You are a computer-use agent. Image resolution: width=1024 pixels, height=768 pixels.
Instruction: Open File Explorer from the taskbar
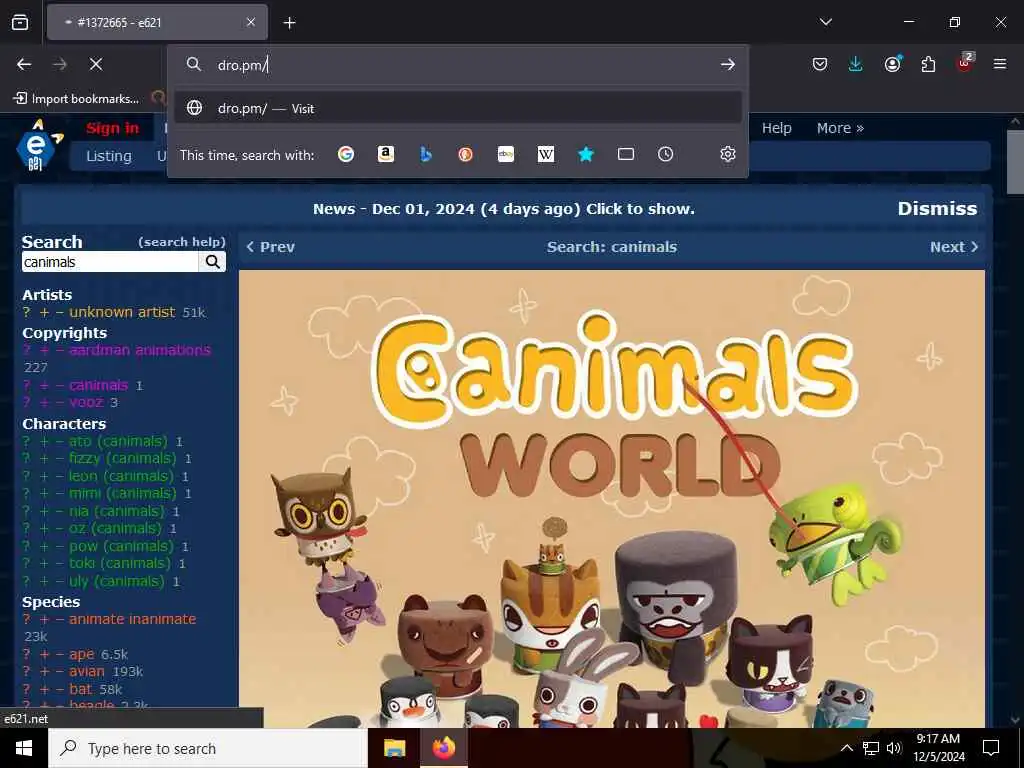pos(394,748)
